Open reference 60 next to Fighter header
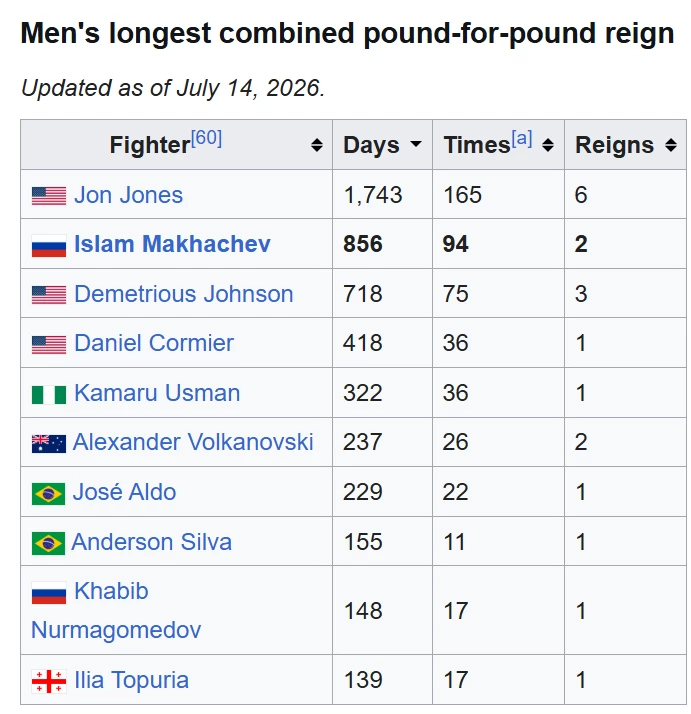The image size is (691, 714). pos(206,138)
